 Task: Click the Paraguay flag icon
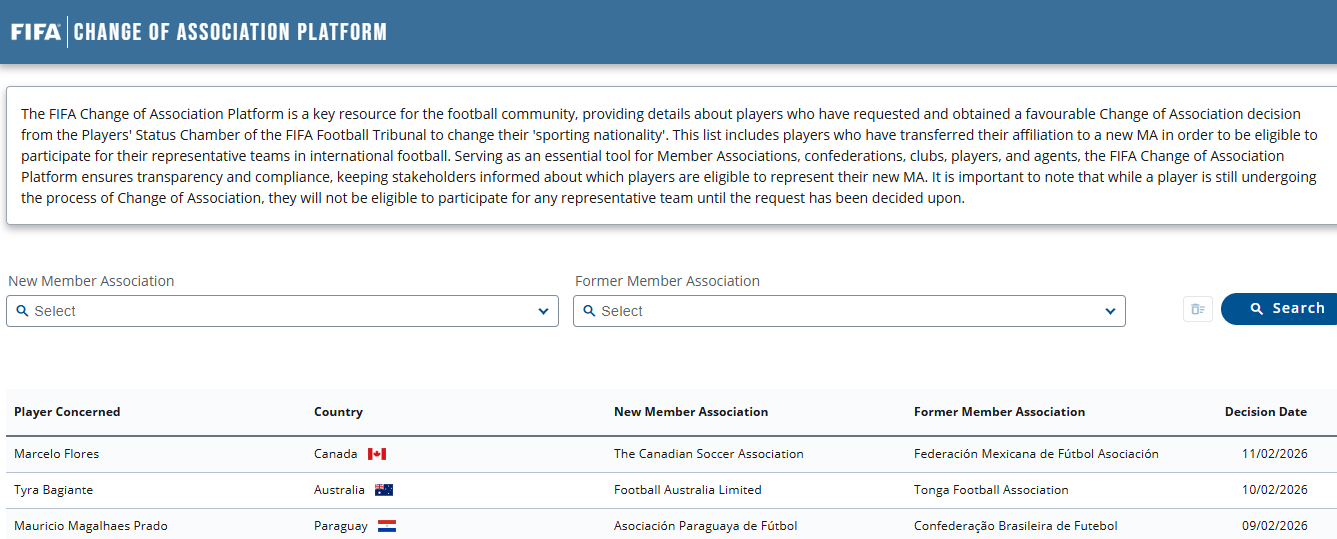(x=387, y=526)
